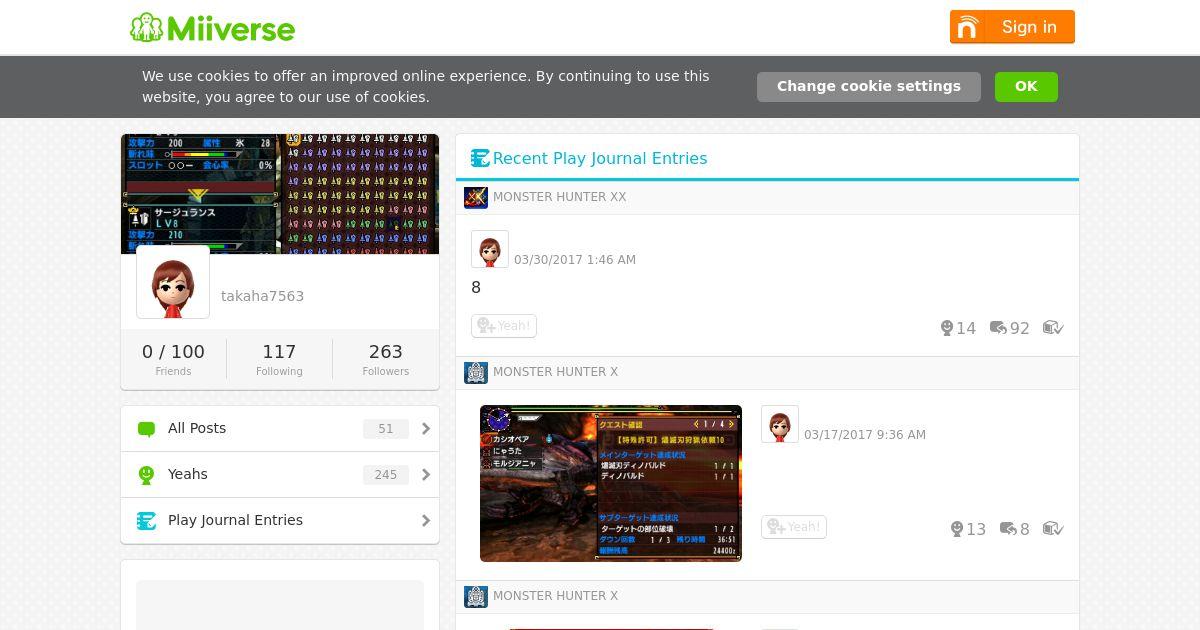The width and height of the screenshot is (1200, 630).
Task: Give a Yeah to the 03/17/2017 post
Action: [794, 527]
